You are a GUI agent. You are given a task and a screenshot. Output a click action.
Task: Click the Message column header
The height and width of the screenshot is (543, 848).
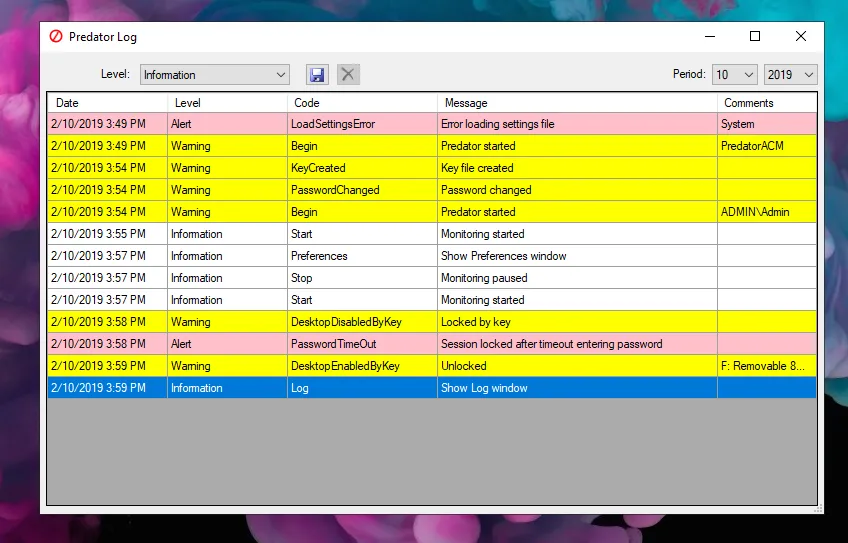pyautogui.click(x=576, y=103)
